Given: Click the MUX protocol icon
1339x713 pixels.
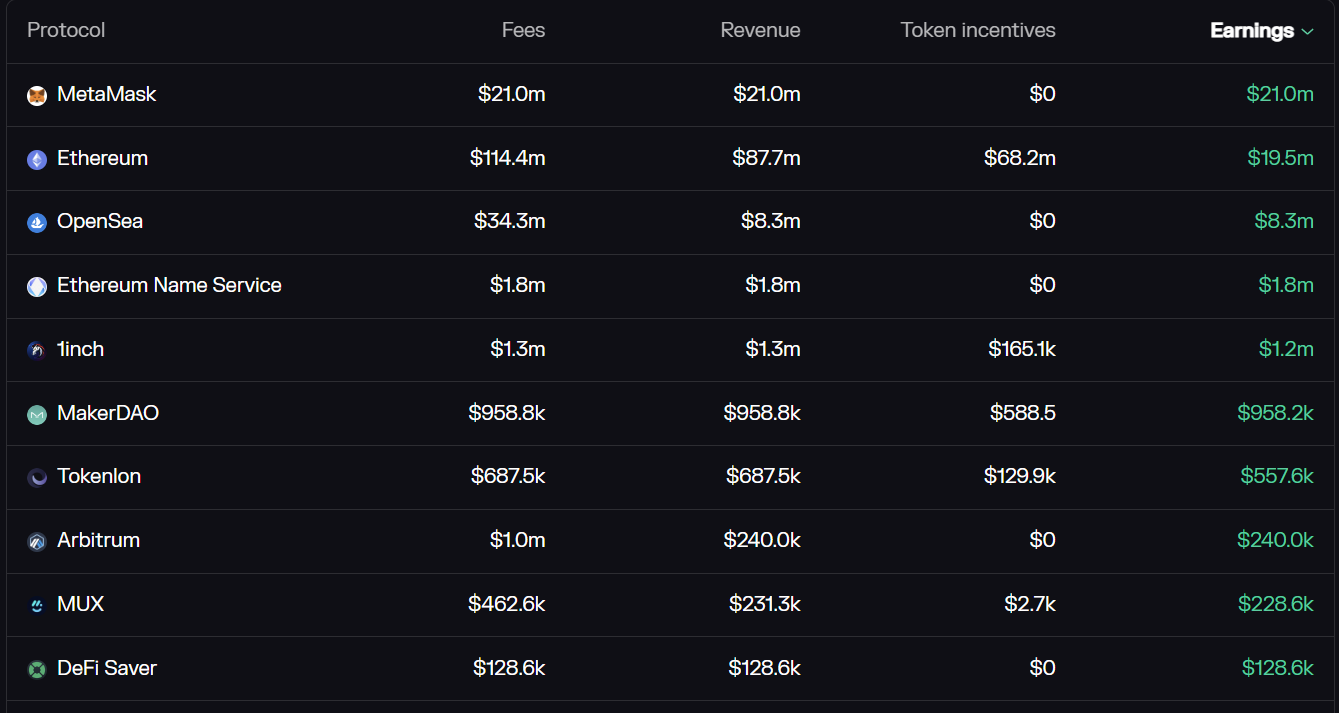Looking at the screenshot, I should pyautogui.click(x=37, y=606).
